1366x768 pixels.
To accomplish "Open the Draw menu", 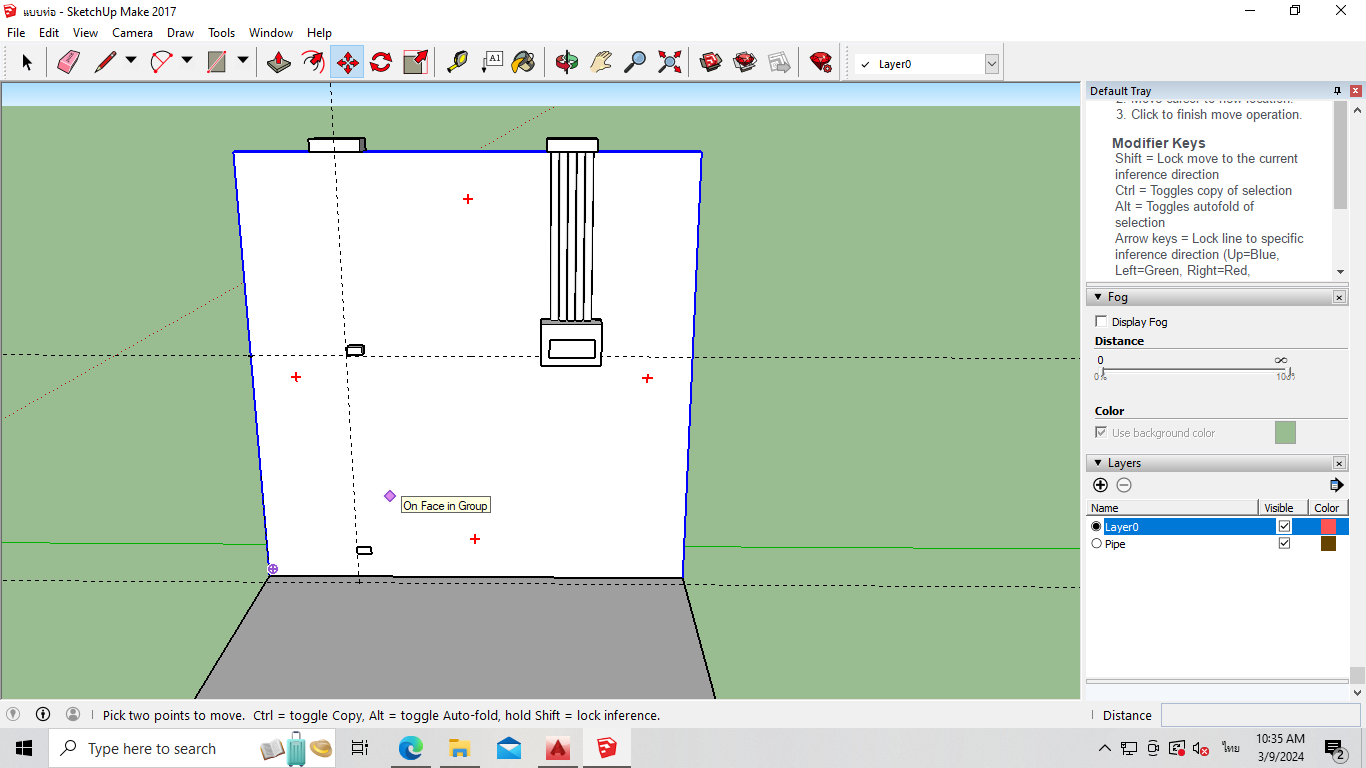I will [x=181, y=32].
